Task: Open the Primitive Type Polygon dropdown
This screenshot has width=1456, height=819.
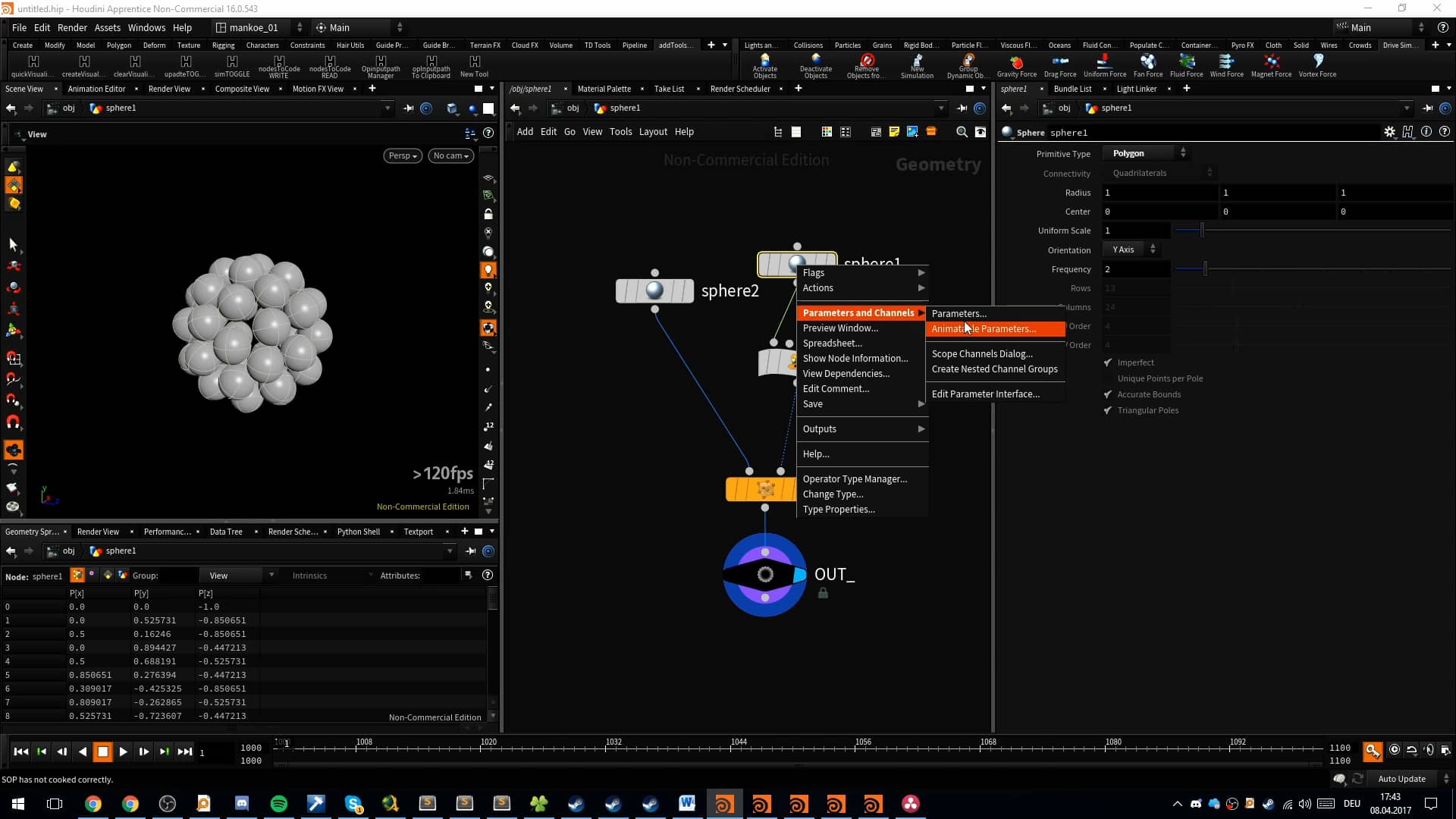Action: pyautogui.click(x=1147, y=153)
